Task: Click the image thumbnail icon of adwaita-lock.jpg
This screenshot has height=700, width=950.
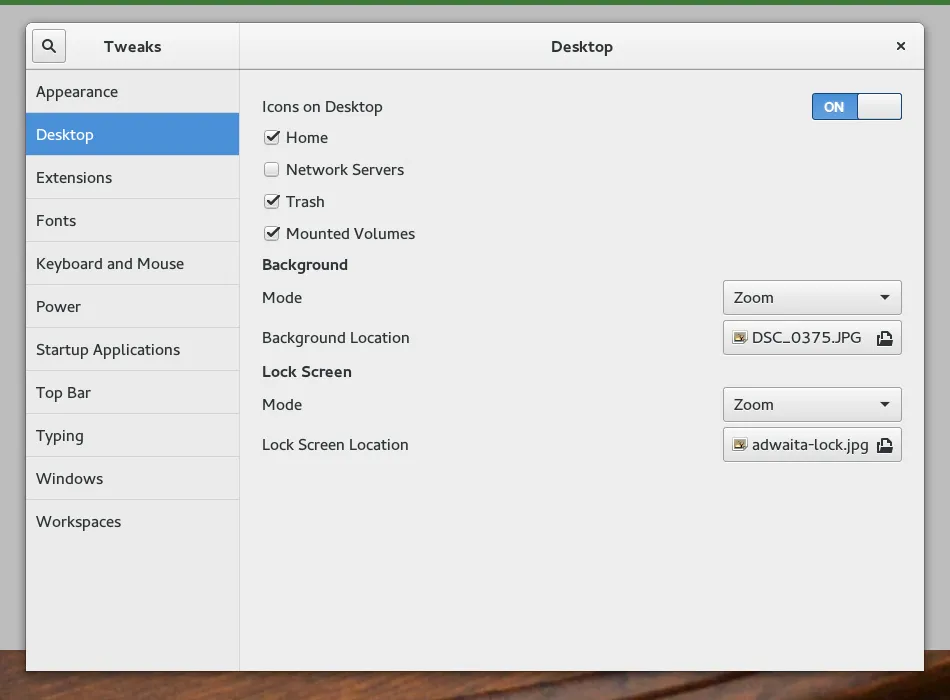Action: (x=740, y=445)
